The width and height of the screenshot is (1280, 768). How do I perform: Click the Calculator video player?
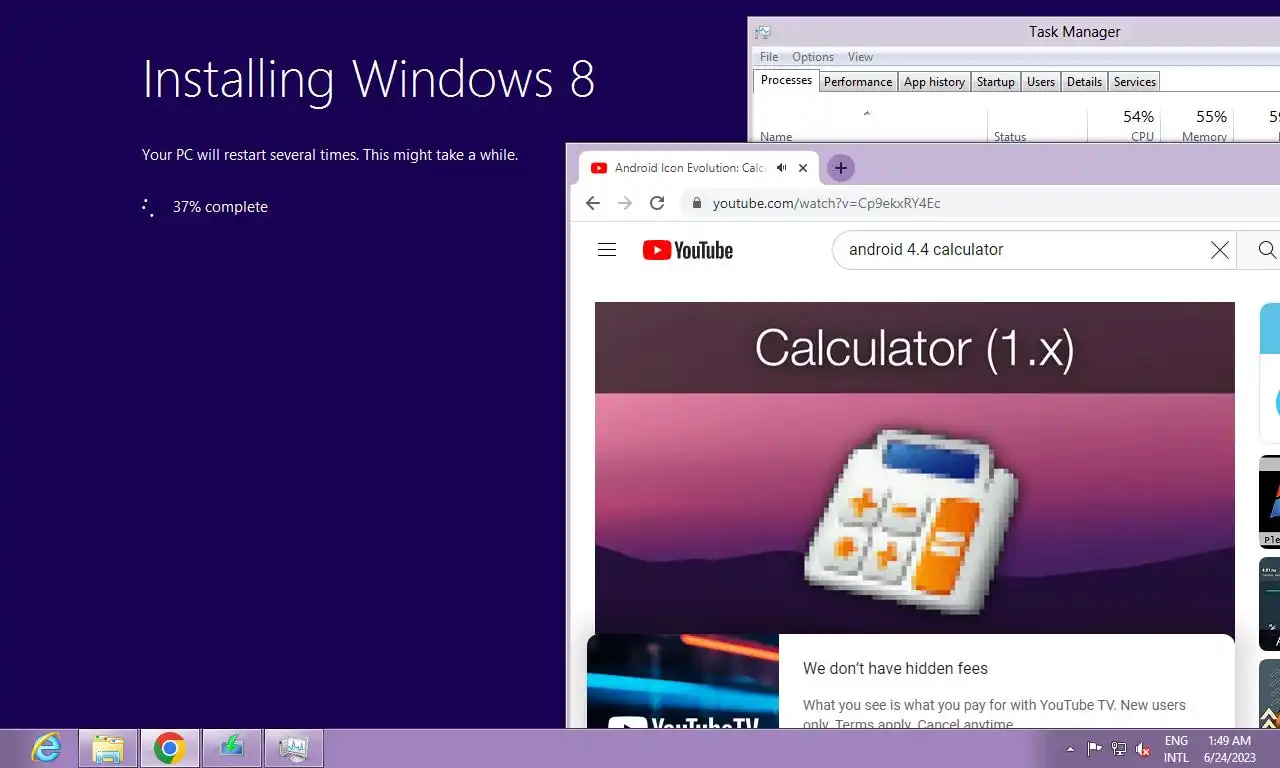click(915, 468)
